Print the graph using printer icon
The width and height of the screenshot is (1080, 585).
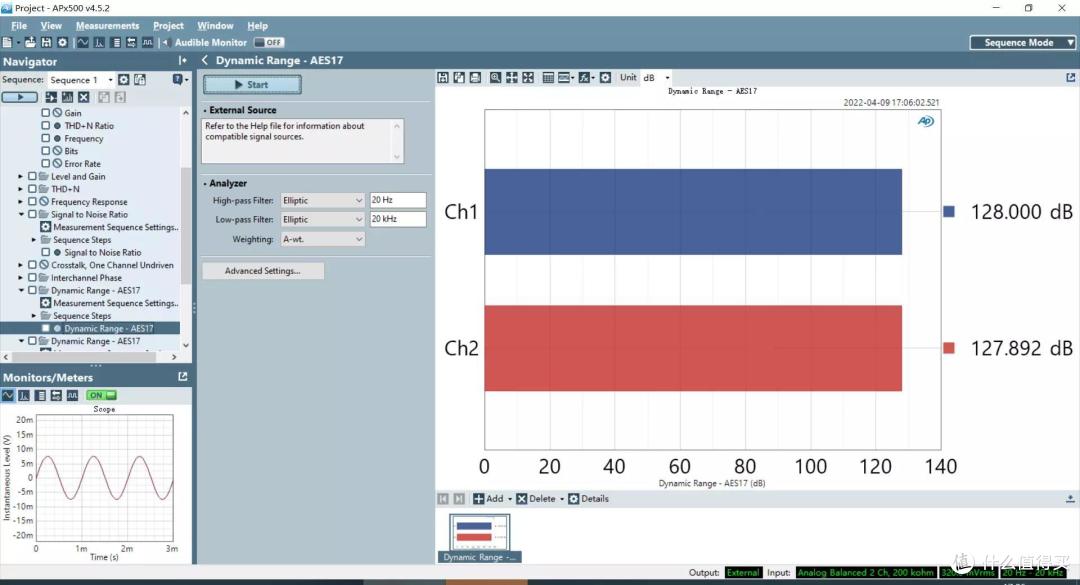tap(475, 78)
